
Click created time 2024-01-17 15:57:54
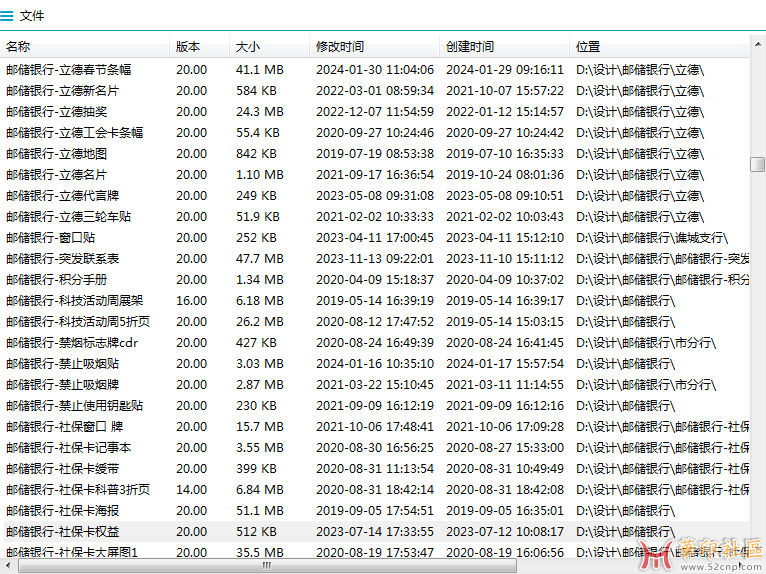505,364
